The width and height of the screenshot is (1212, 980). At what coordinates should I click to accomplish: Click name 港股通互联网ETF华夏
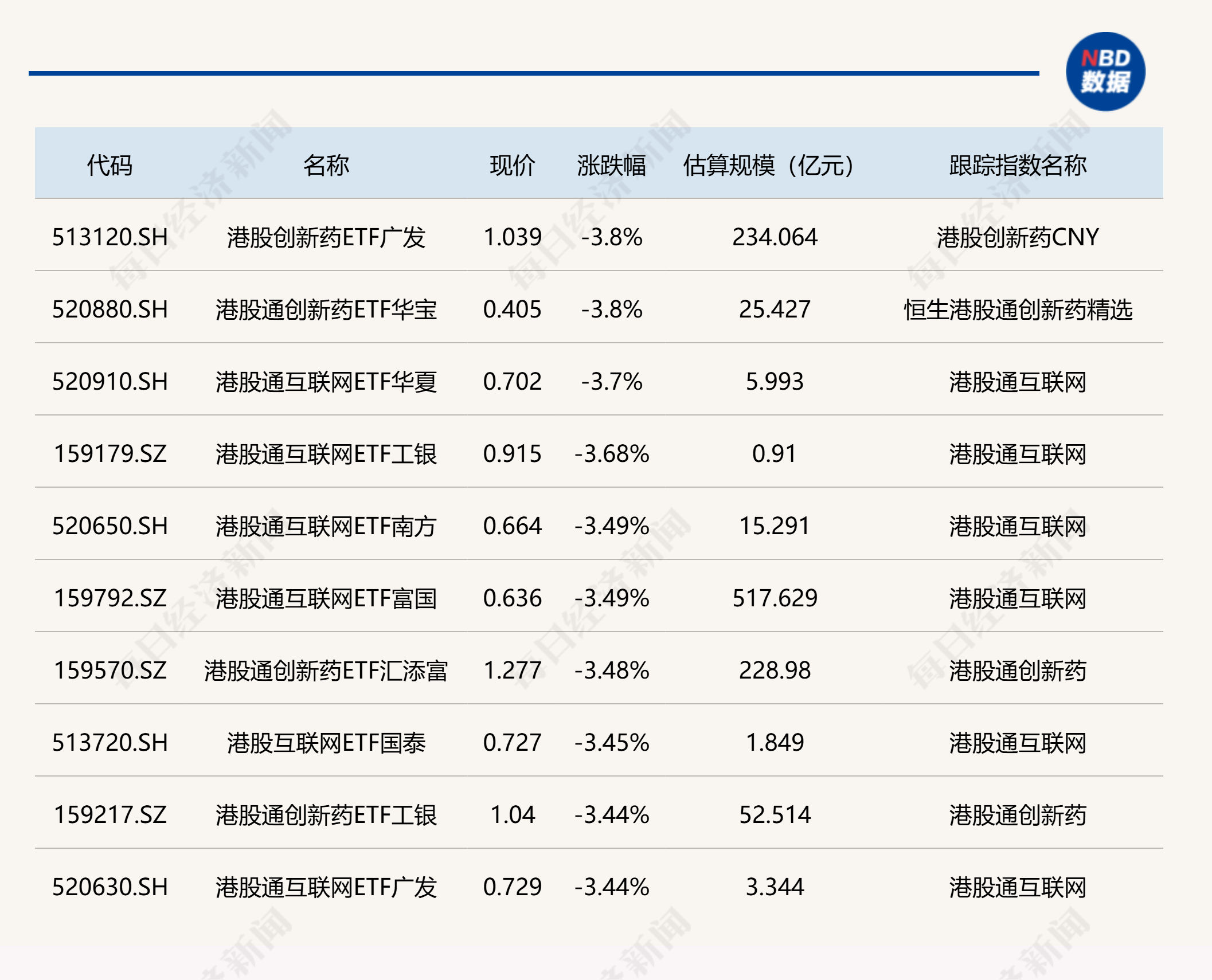coord(326,382)
